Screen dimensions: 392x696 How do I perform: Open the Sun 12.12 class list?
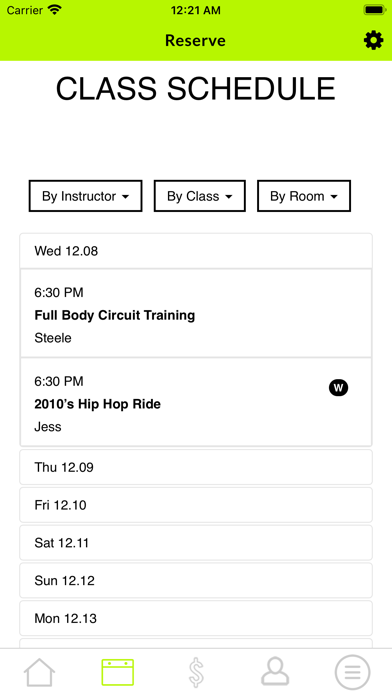pyautogui.click(x=196, y=580)
